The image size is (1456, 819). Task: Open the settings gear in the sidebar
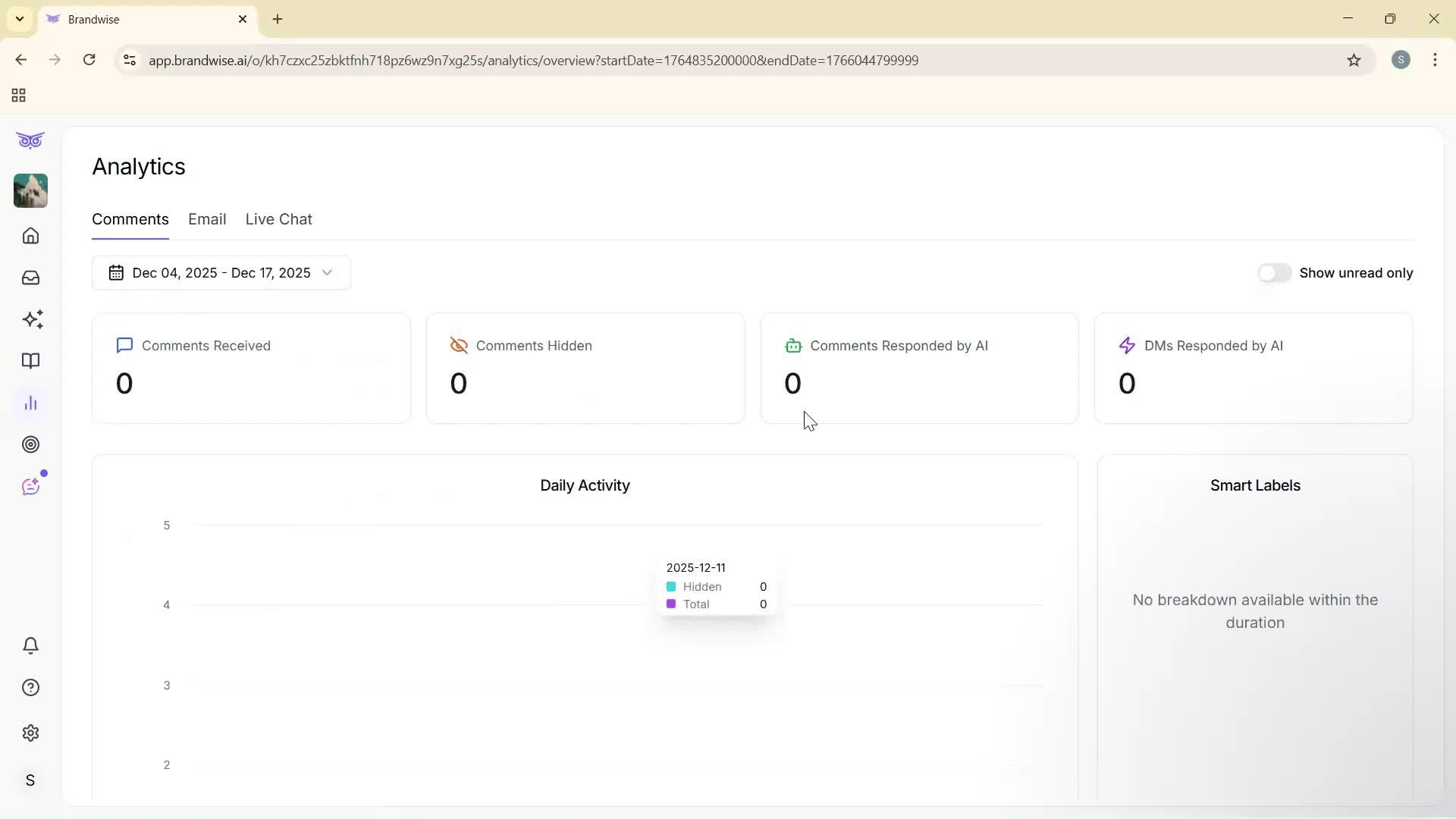click(30, 733)
